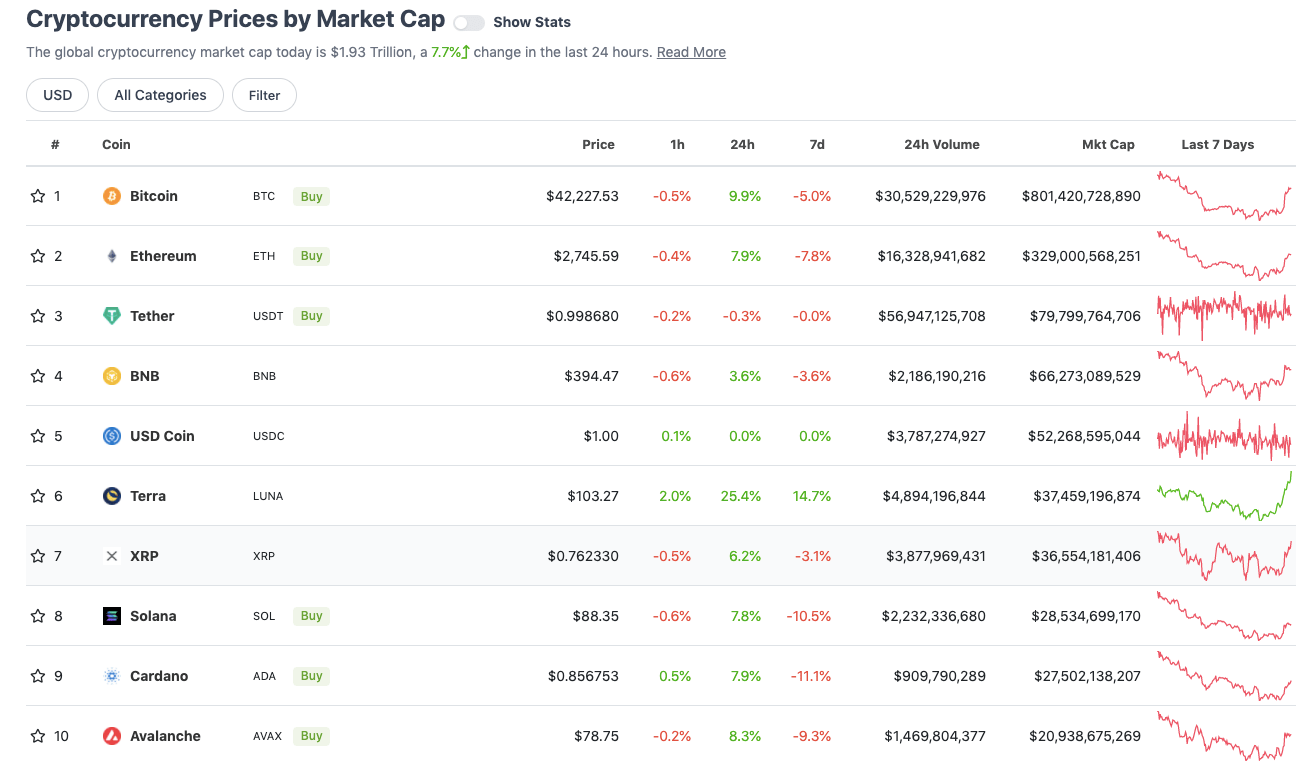The height and width of the screenshot is (765, 1302).
Task: Open the Ethereum coin page link
Action: point(163,256)
